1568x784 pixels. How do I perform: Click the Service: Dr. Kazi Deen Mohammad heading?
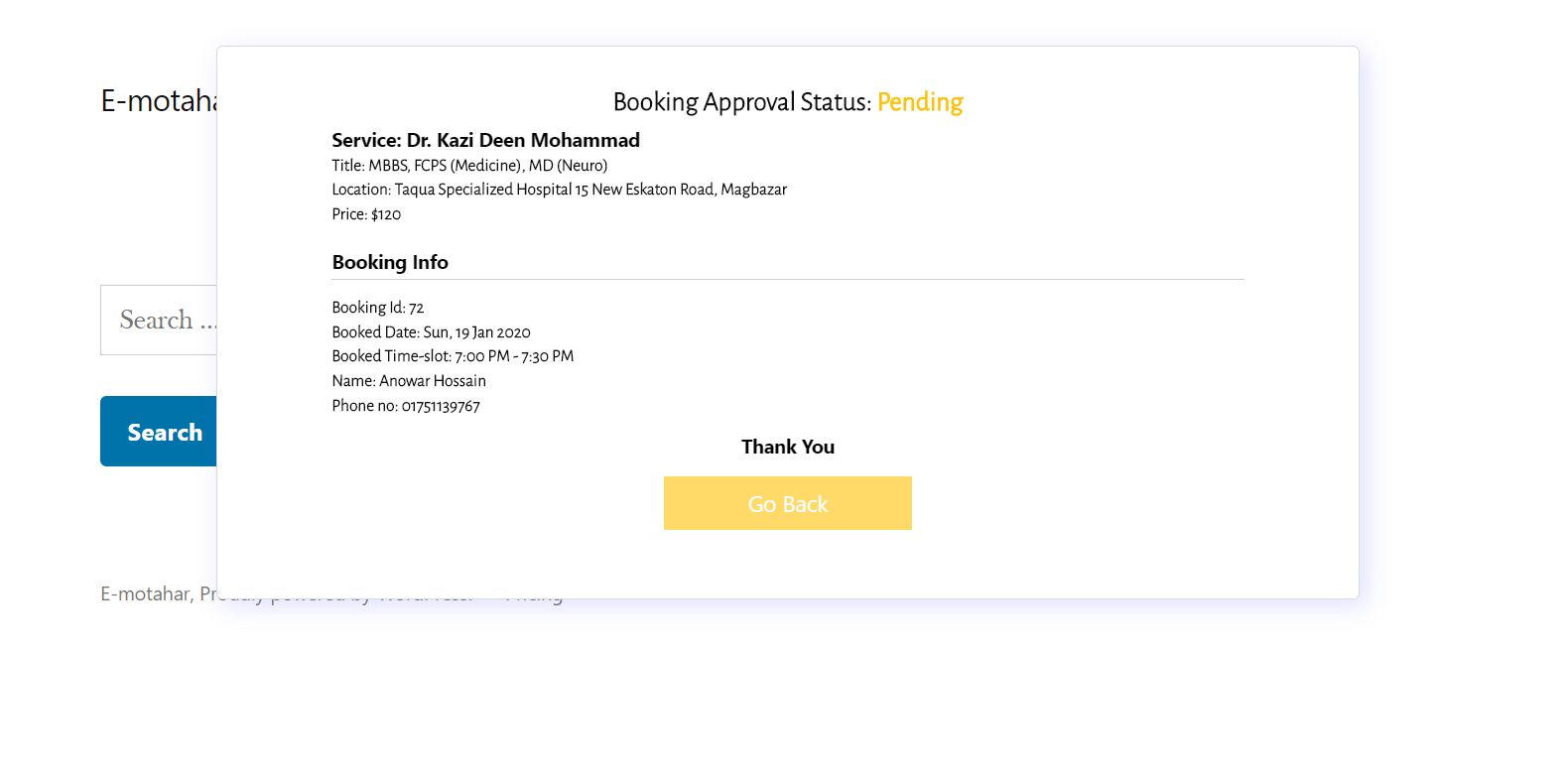[x=485, y=140]
